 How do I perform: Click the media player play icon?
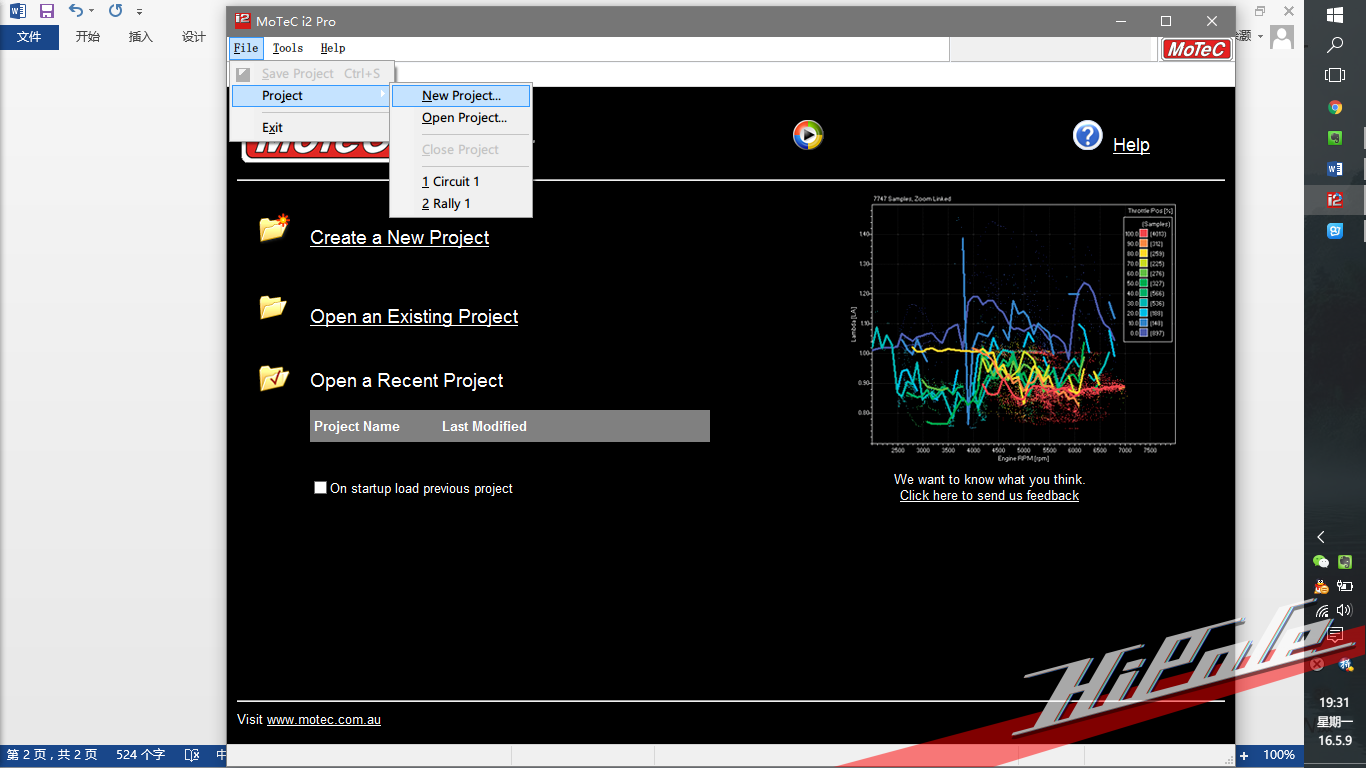[x=808, y=135]
